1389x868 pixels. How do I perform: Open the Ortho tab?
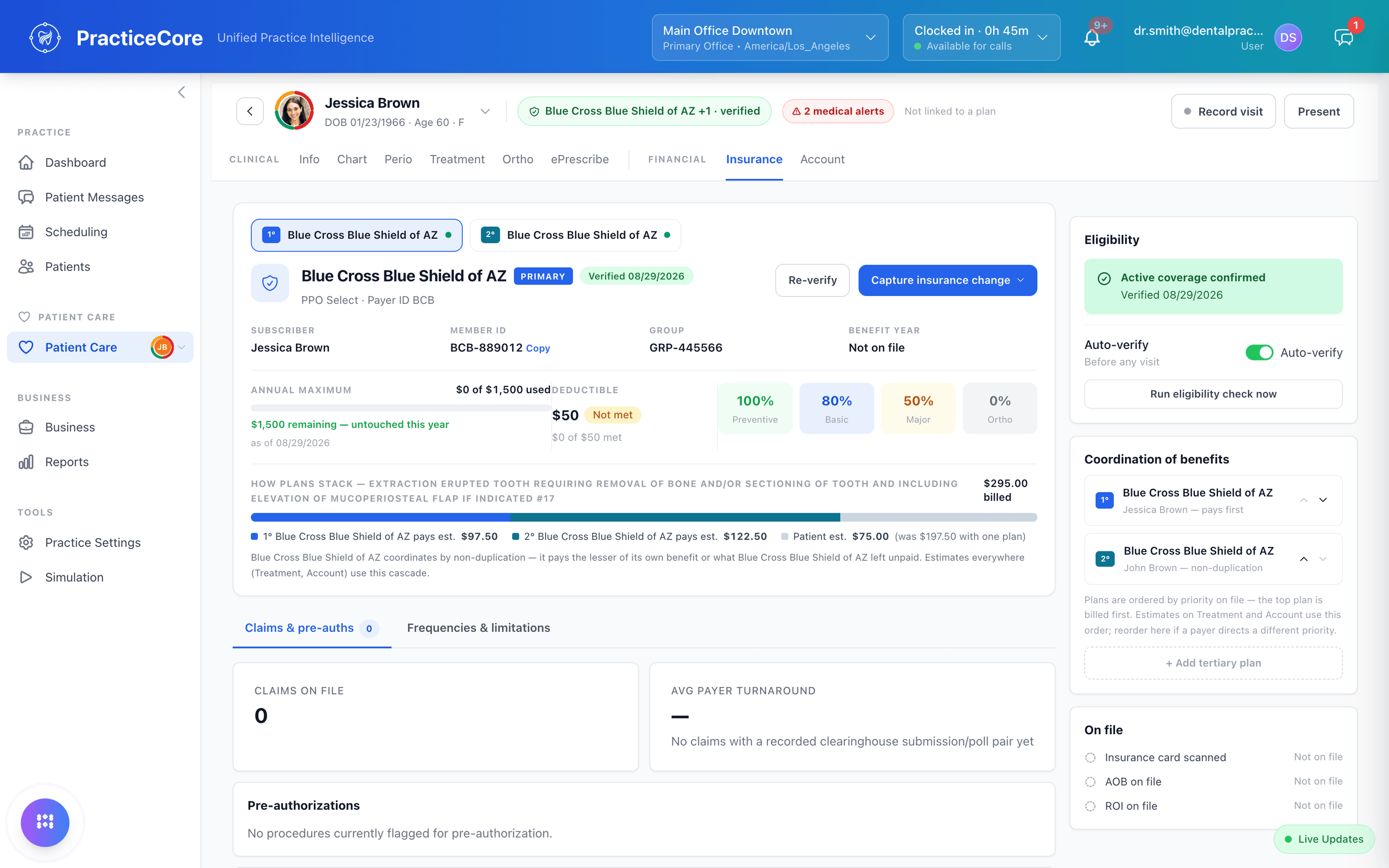pos(517,159)
